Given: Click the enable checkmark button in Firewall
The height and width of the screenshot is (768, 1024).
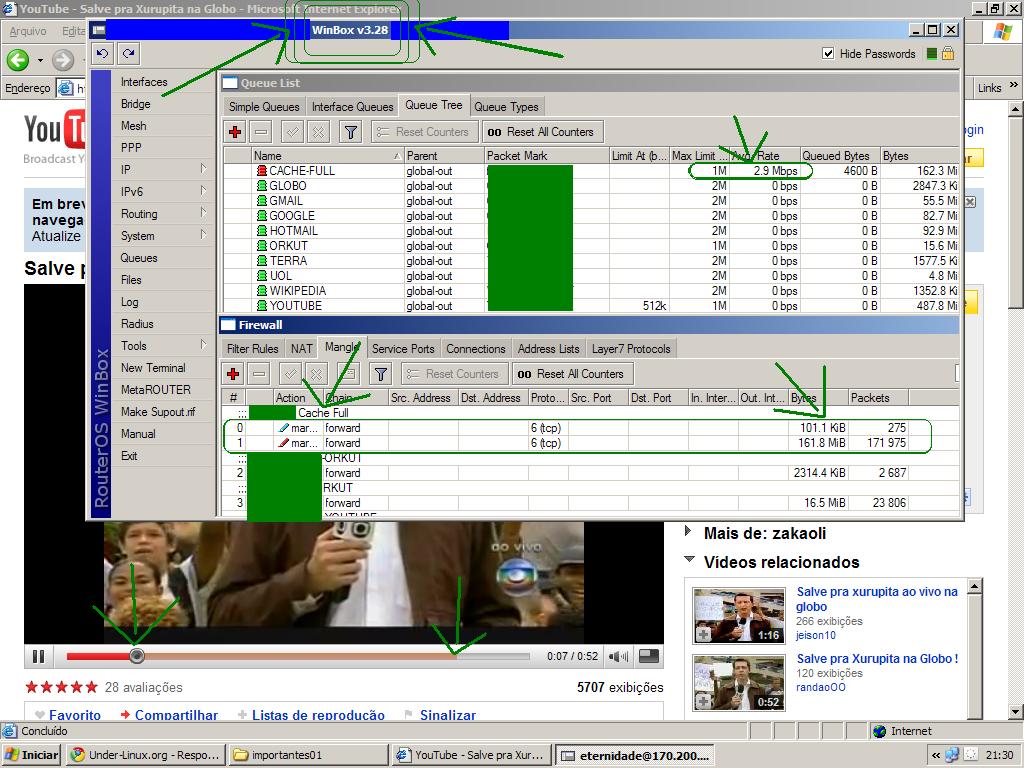Looking at the screenshot, I should pos(290,374).
